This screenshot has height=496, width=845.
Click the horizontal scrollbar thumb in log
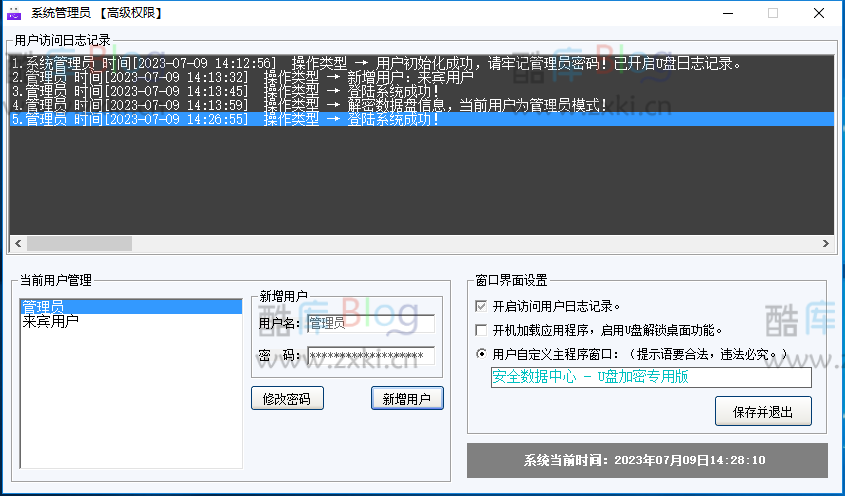[x=79, y=244]
